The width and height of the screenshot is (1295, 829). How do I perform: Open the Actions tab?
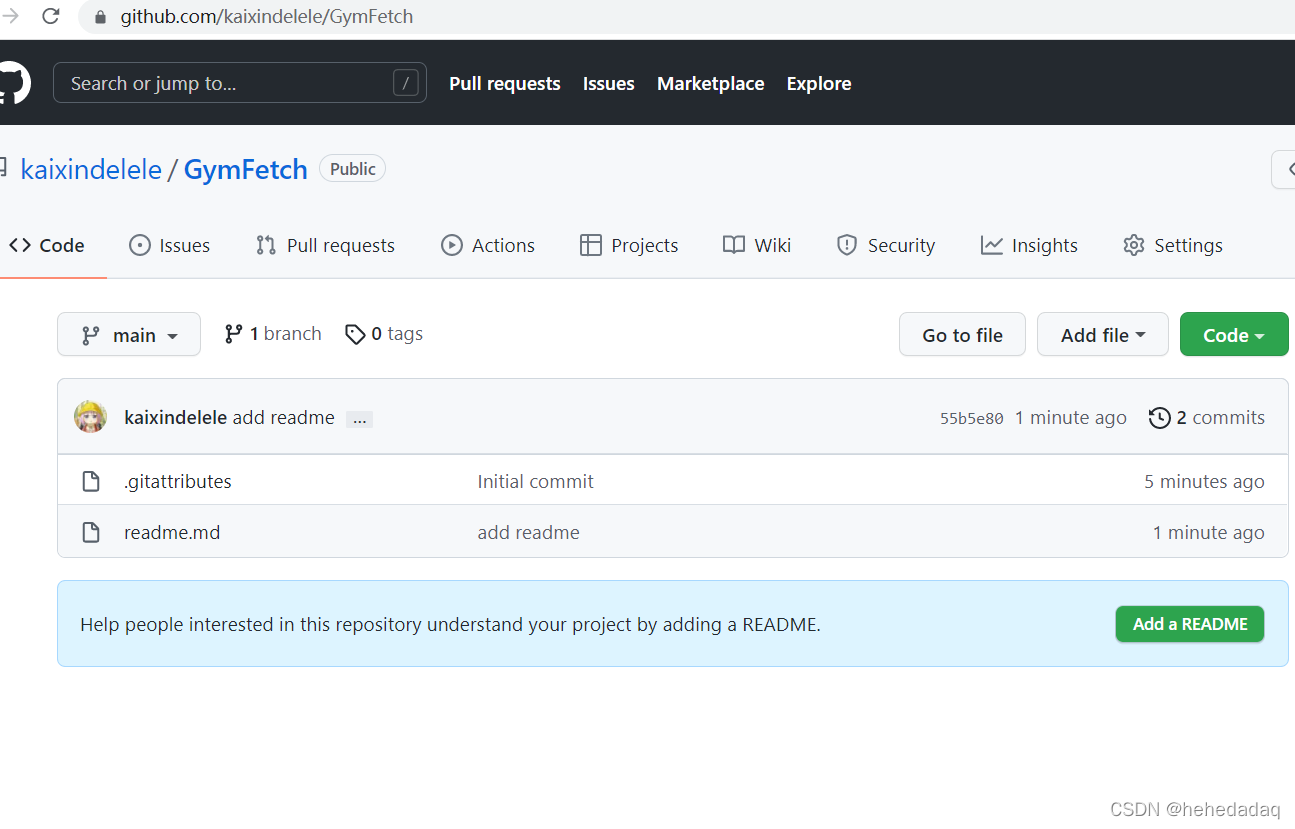tap(489, 245)
